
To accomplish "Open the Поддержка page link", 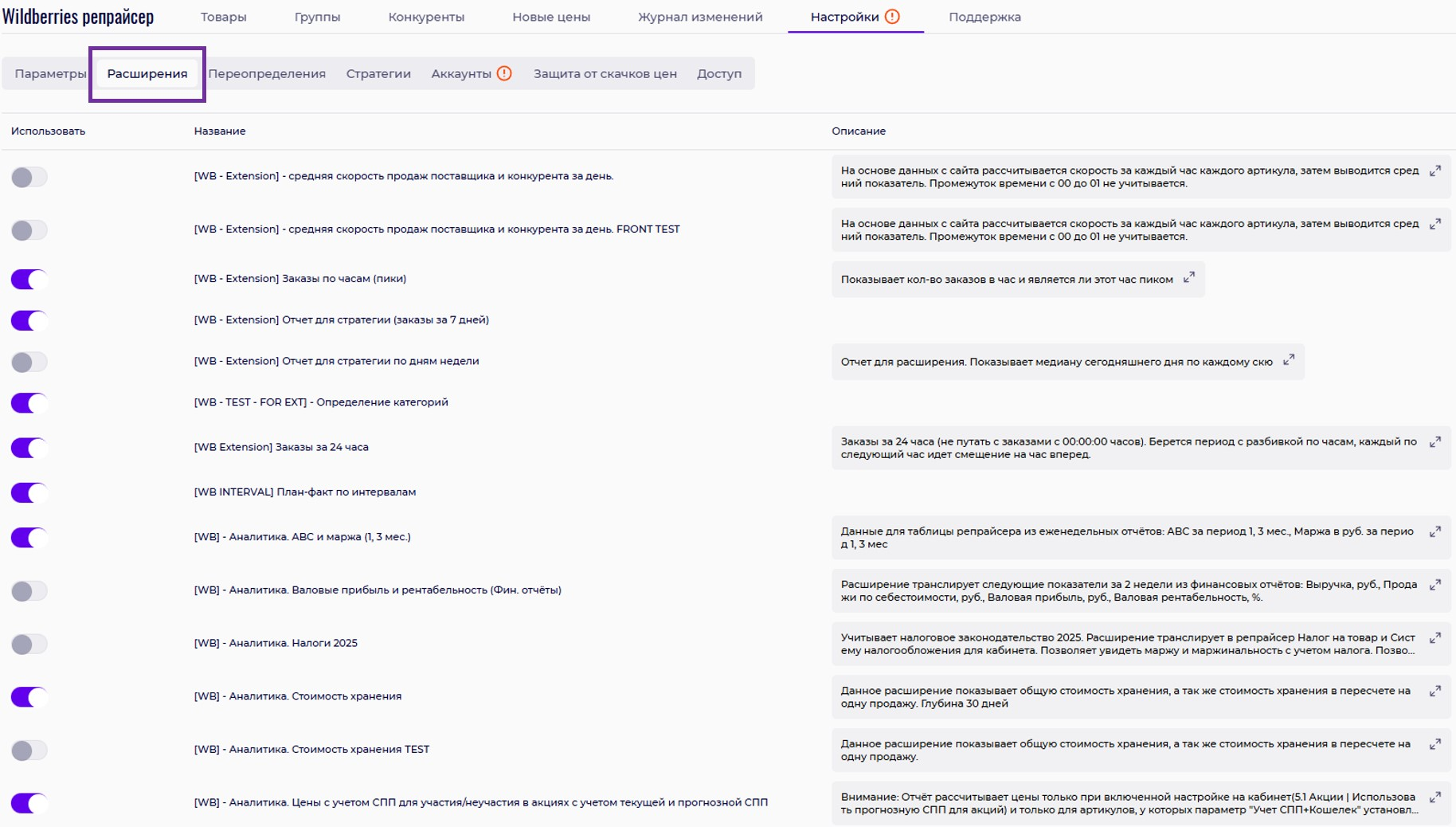I will [x=984, y=17].
